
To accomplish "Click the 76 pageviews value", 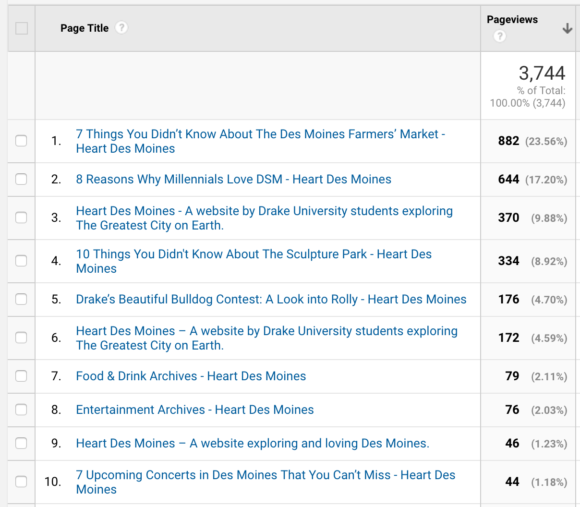I will (x=512, y=410).
